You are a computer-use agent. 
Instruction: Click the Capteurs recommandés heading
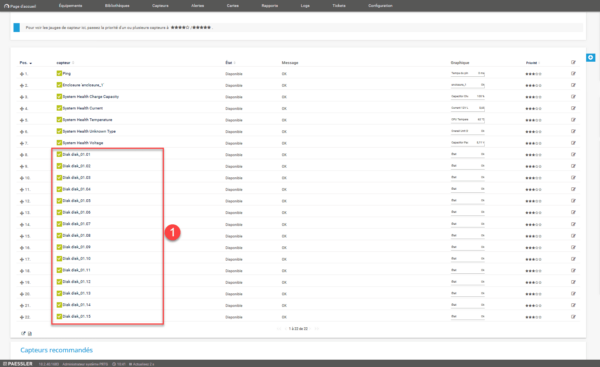(57, 350)
